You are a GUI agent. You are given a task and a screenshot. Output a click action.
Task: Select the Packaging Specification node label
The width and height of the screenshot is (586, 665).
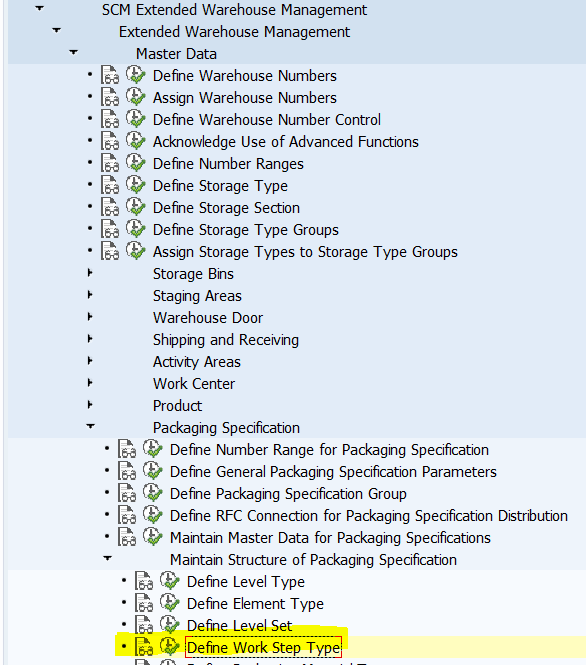[226, 428]
